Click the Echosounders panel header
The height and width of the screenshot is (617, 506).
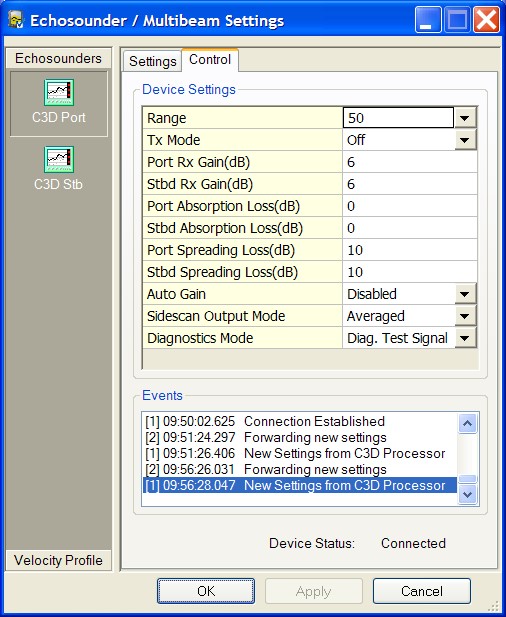(x=58, y=58)
